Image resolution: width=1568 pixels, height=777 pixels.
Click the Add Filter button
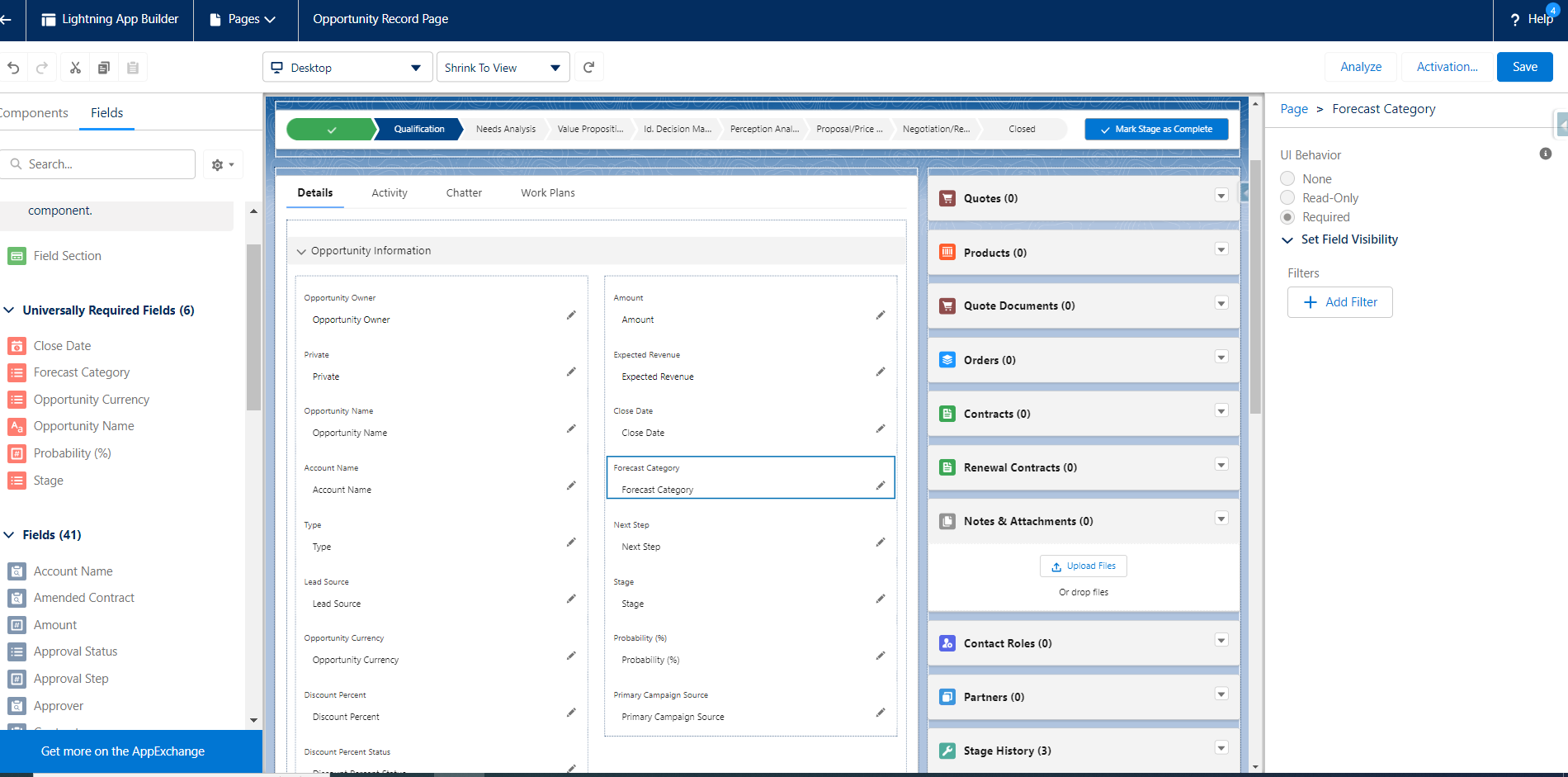coord(1339,302)
